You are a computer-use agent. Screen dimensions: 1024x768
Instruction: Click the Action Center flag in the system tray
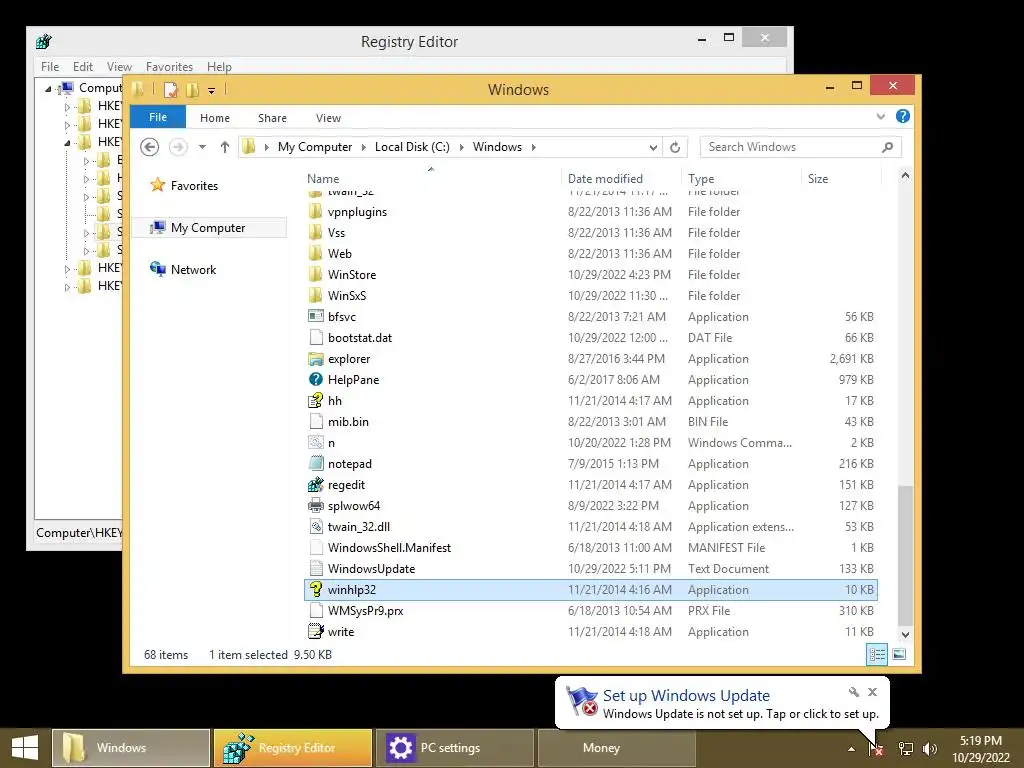(x=875, y=748)
